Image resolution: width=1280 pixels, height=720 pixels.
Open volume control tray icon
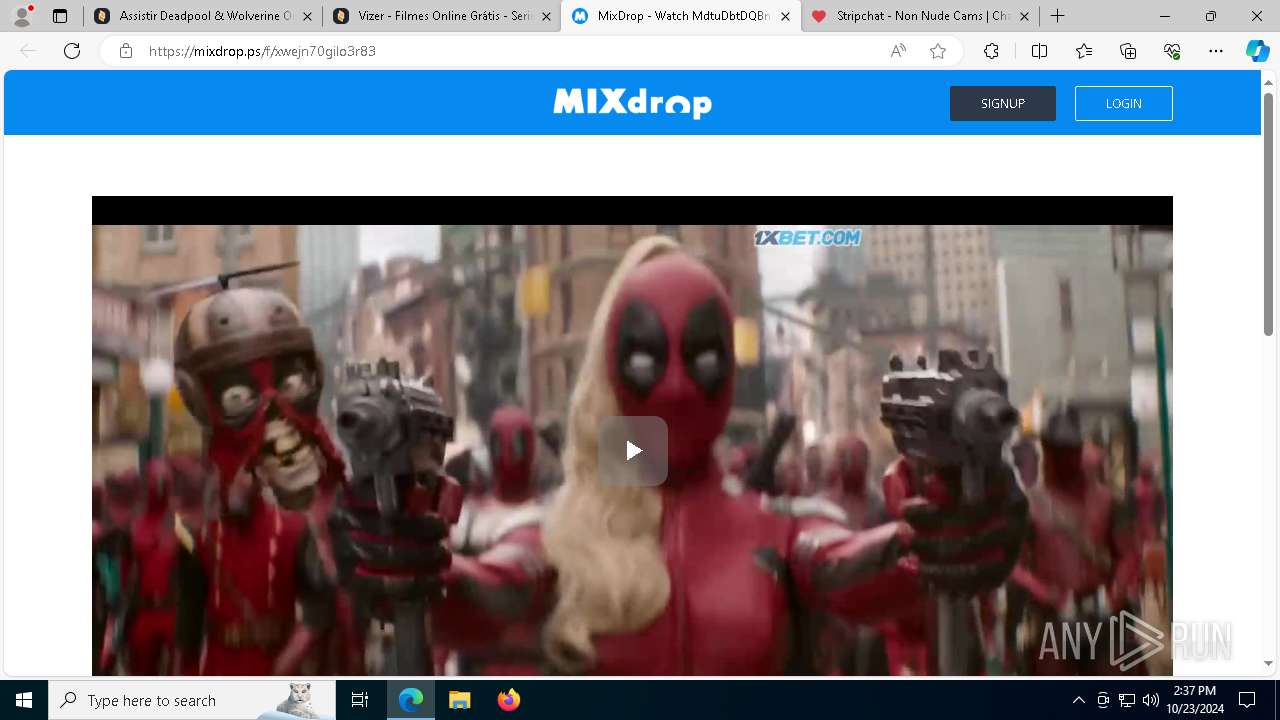[1151, 700]
